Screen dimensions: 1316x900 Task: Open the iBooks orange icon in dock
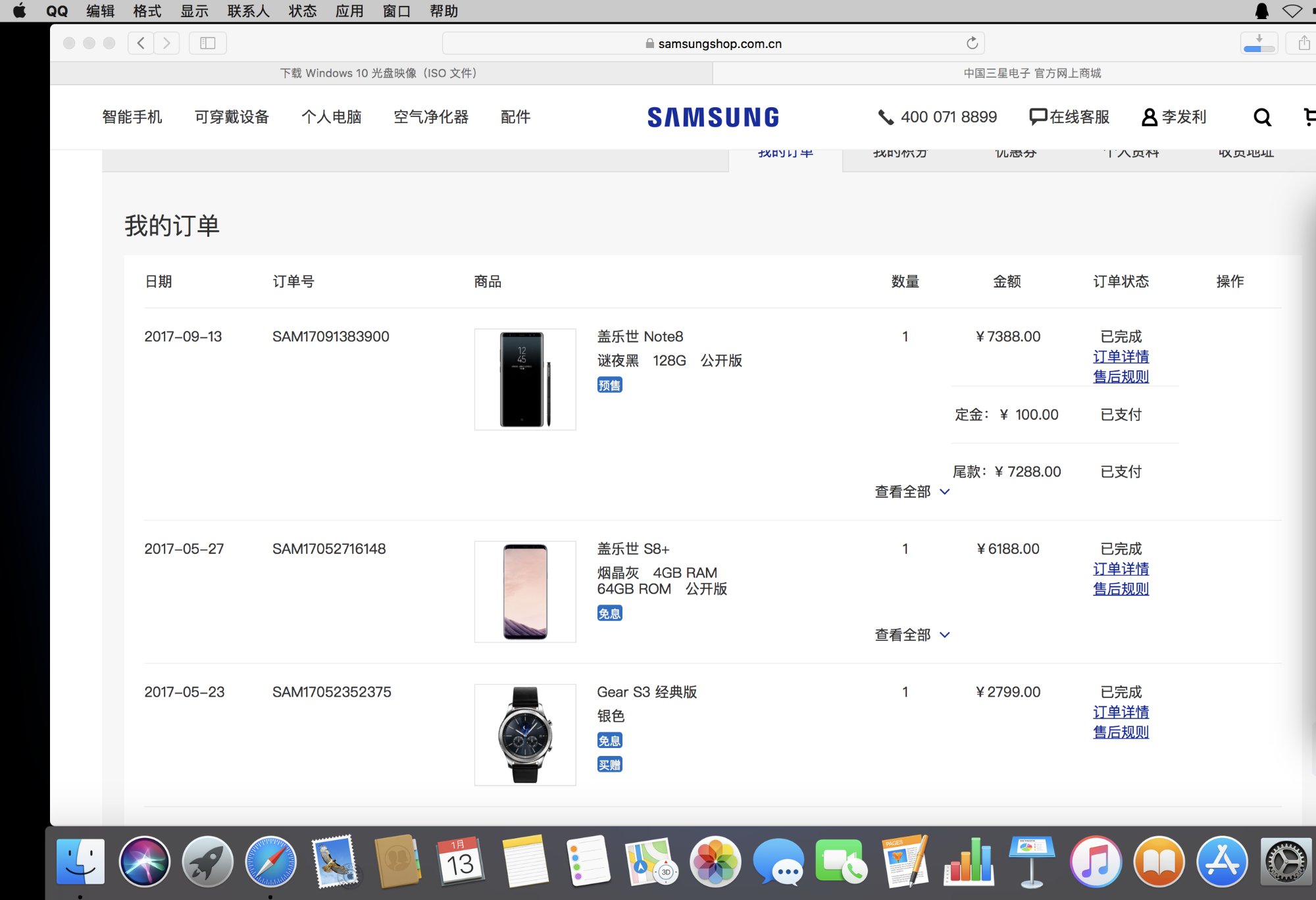tap(1158, 861)
